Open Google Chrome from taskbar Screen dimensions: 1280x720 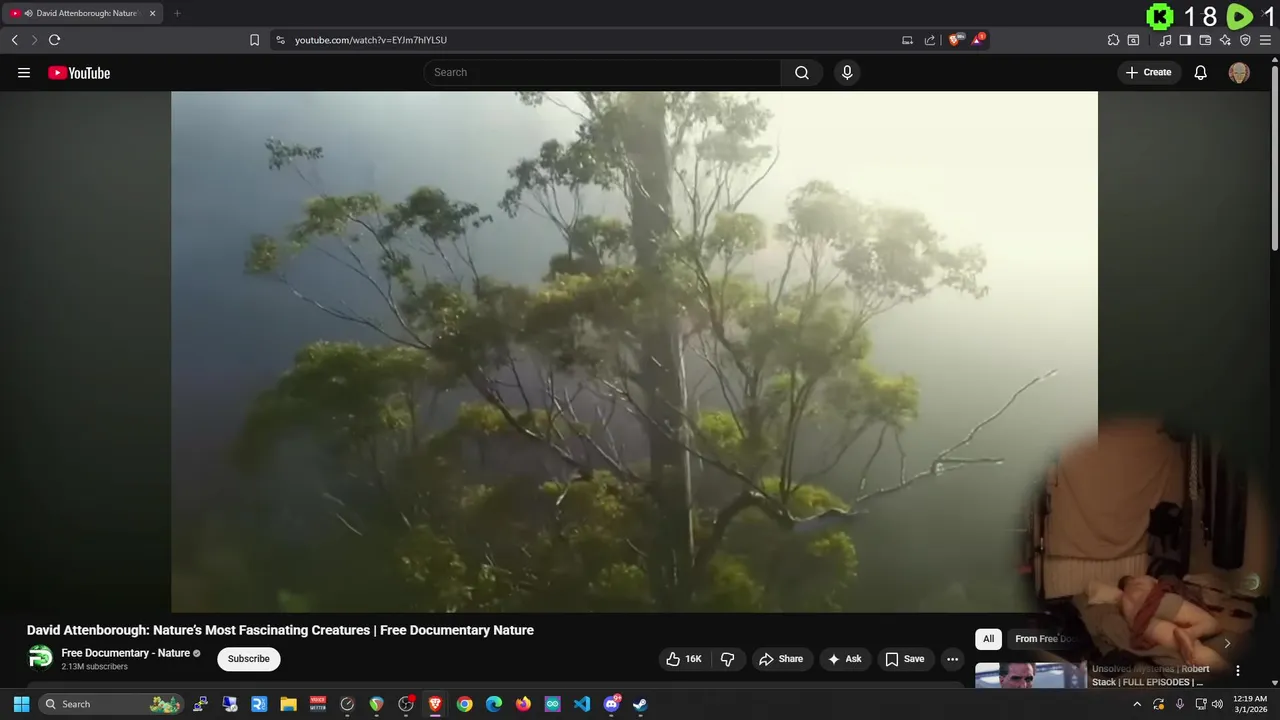[x=465, y=704]
